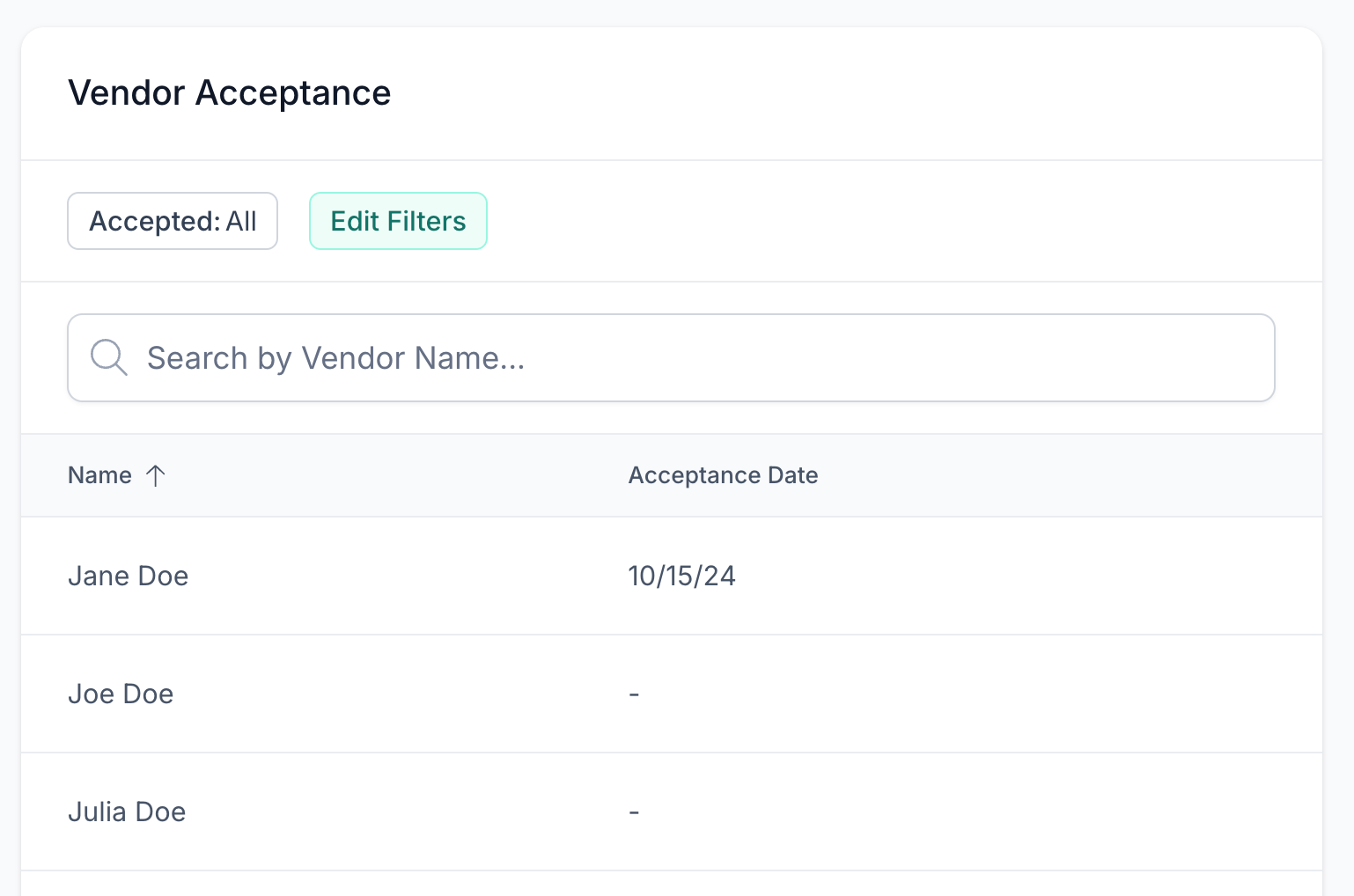Click the surname "Doe" in Jane's row
This screenshot has height=896, width=1354.
click(164, 577)
